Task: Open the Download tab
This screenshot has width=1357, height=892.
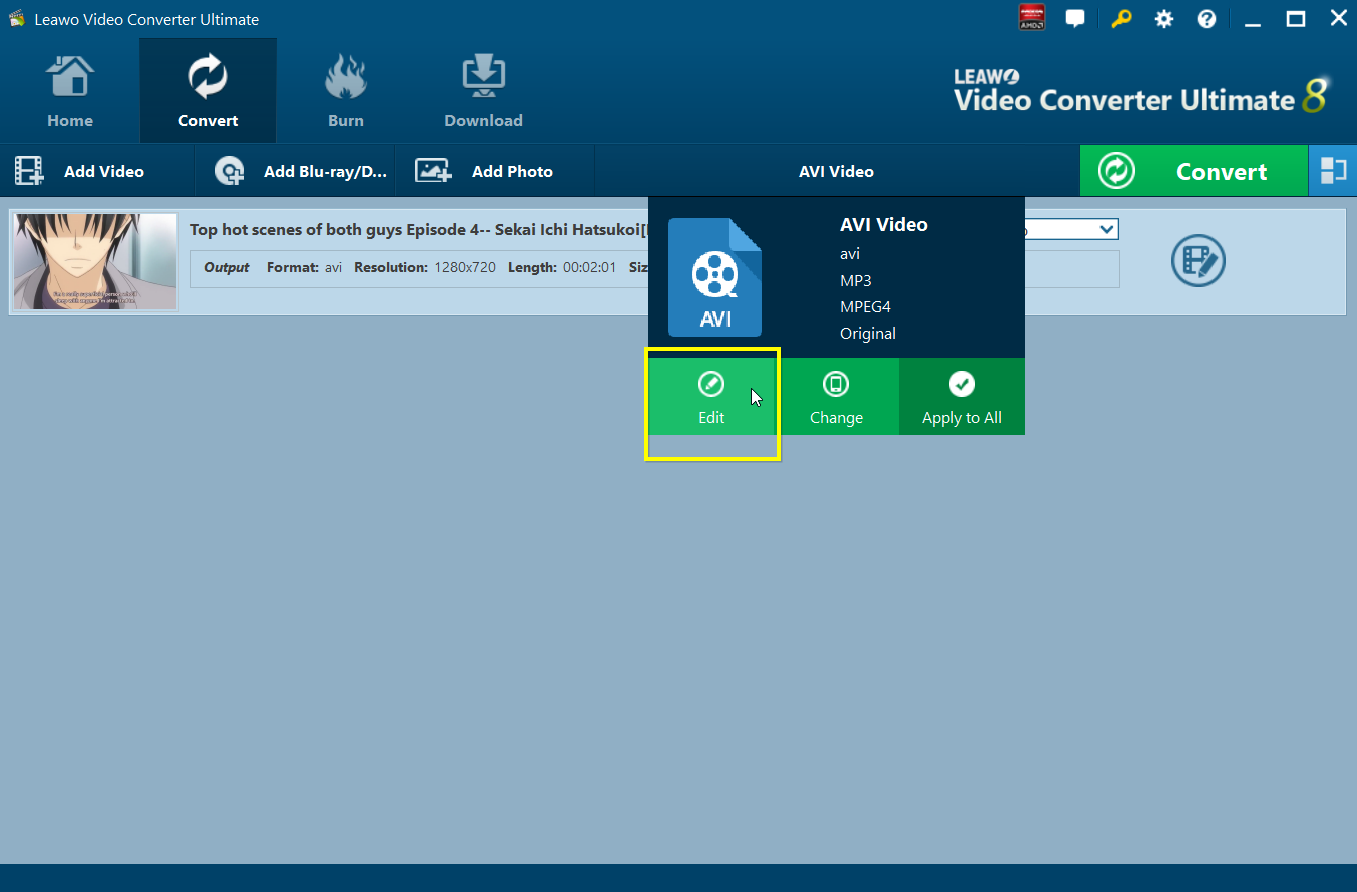Action: tap(483, 92)
